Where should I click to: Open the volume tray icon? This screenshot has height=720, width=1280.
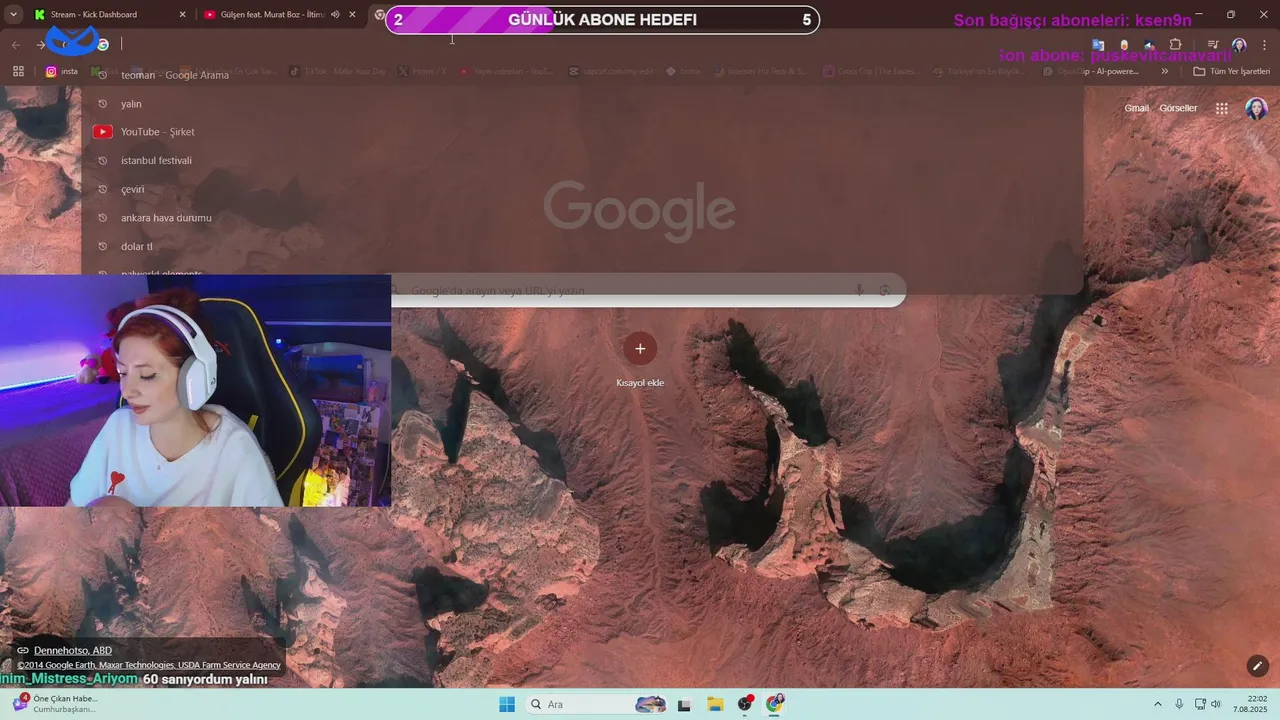(1216, 704)
